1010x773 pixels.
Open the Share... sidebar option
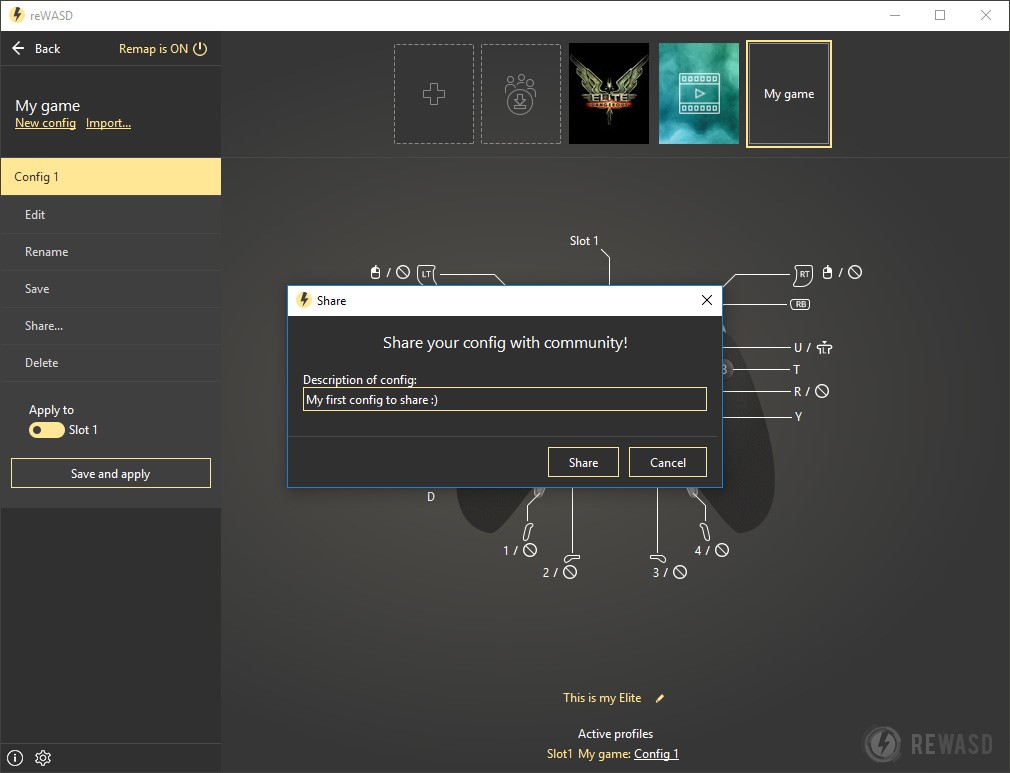(x=111, y=326)
